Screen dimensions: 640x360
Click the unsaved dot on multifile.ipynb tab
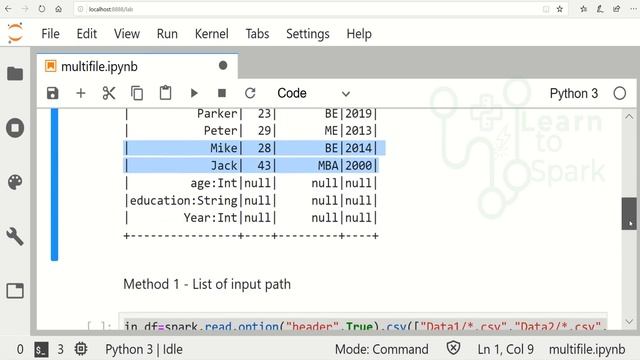223,65
